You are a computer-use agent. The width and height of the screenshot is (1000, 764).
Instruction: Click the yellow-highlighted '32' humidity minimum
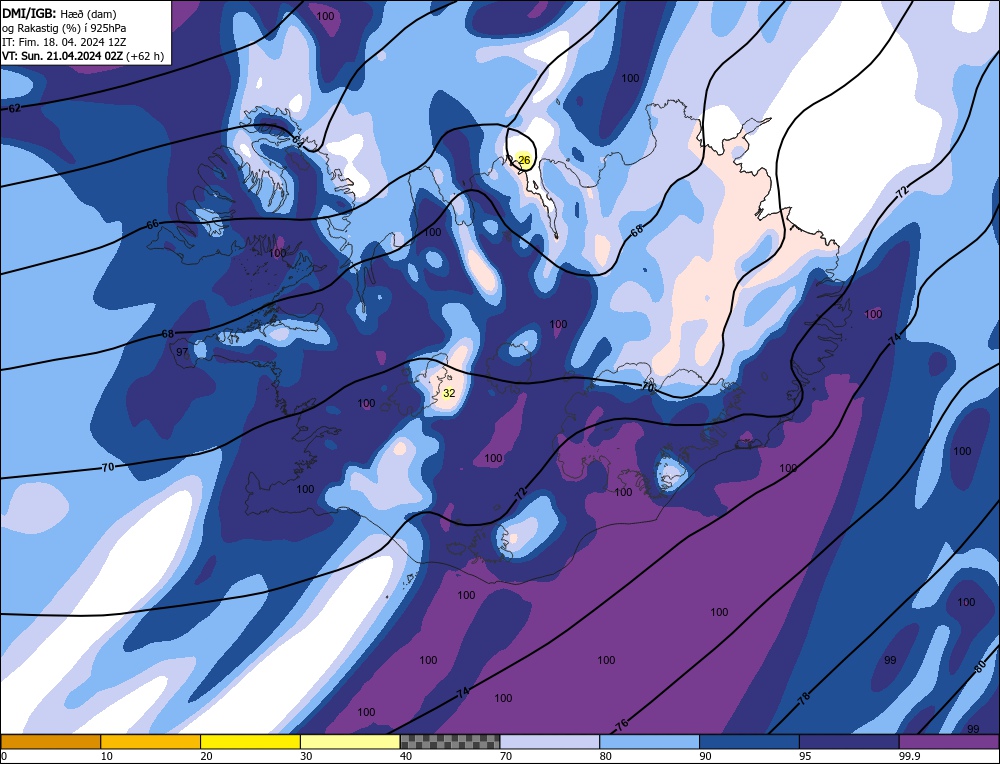[449, 393]
